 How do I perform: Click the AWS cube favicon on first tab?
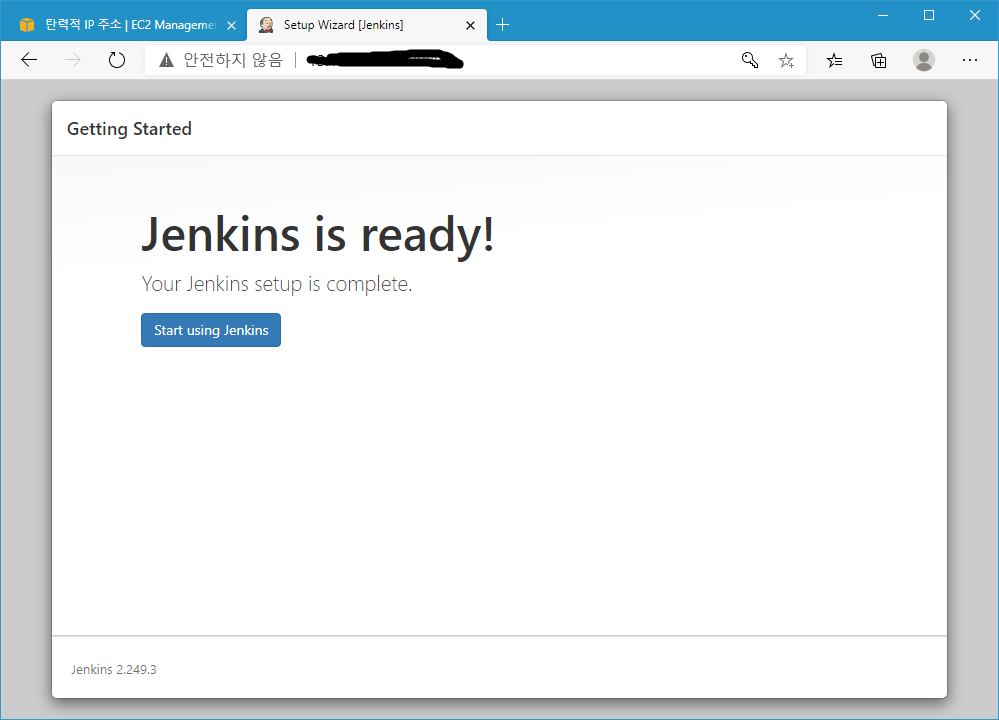point(27,25)
